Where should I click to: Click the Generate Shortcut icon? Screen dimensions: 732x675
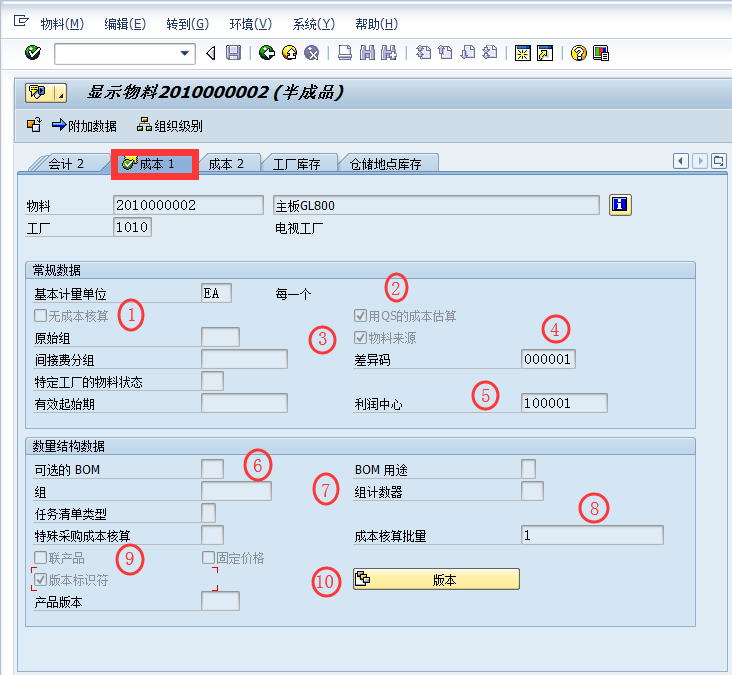click(x=545, y=53)
